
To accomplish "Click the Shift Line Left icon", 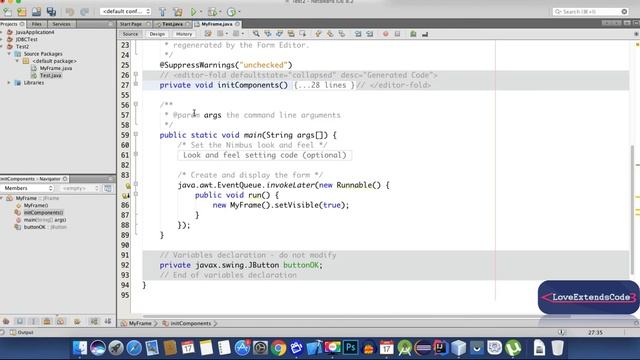I will coord(358,34).
